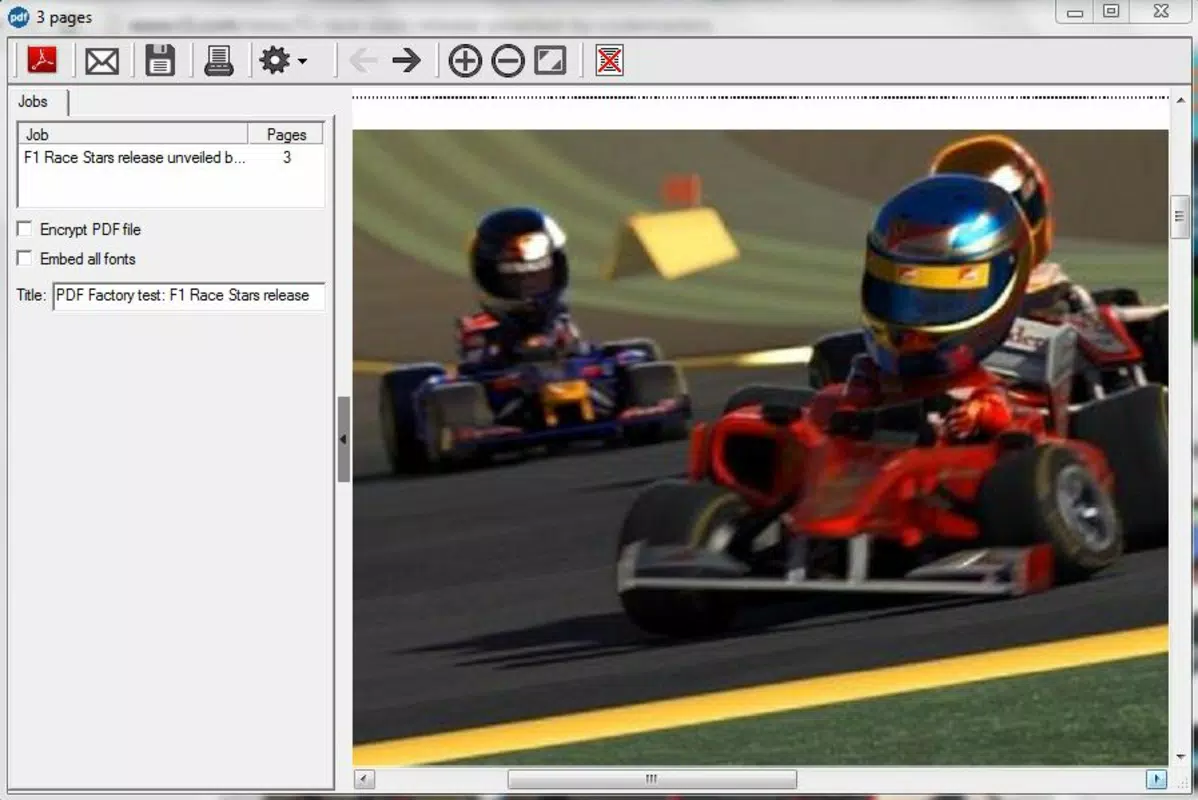
Task: Click the scroll right arrow of horizontal scrollbar
Action: pos(1156,779)
